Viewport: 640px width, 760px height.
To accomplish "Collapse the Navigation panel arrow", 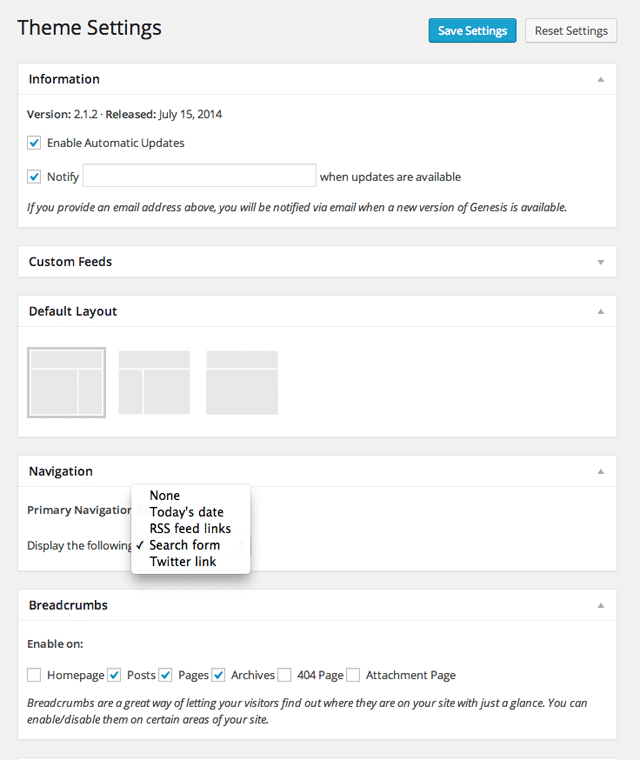I will coord(601,471).
